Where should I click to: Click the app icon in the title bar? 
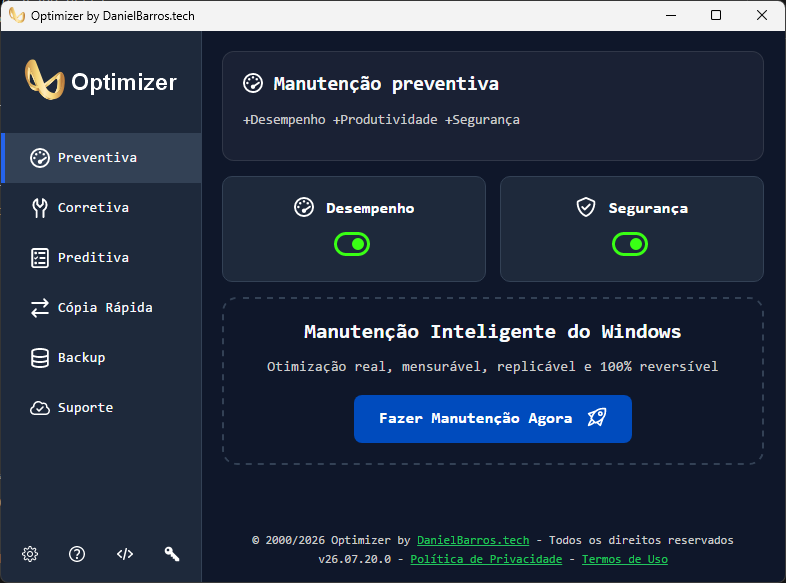click(x=17, y=15)
